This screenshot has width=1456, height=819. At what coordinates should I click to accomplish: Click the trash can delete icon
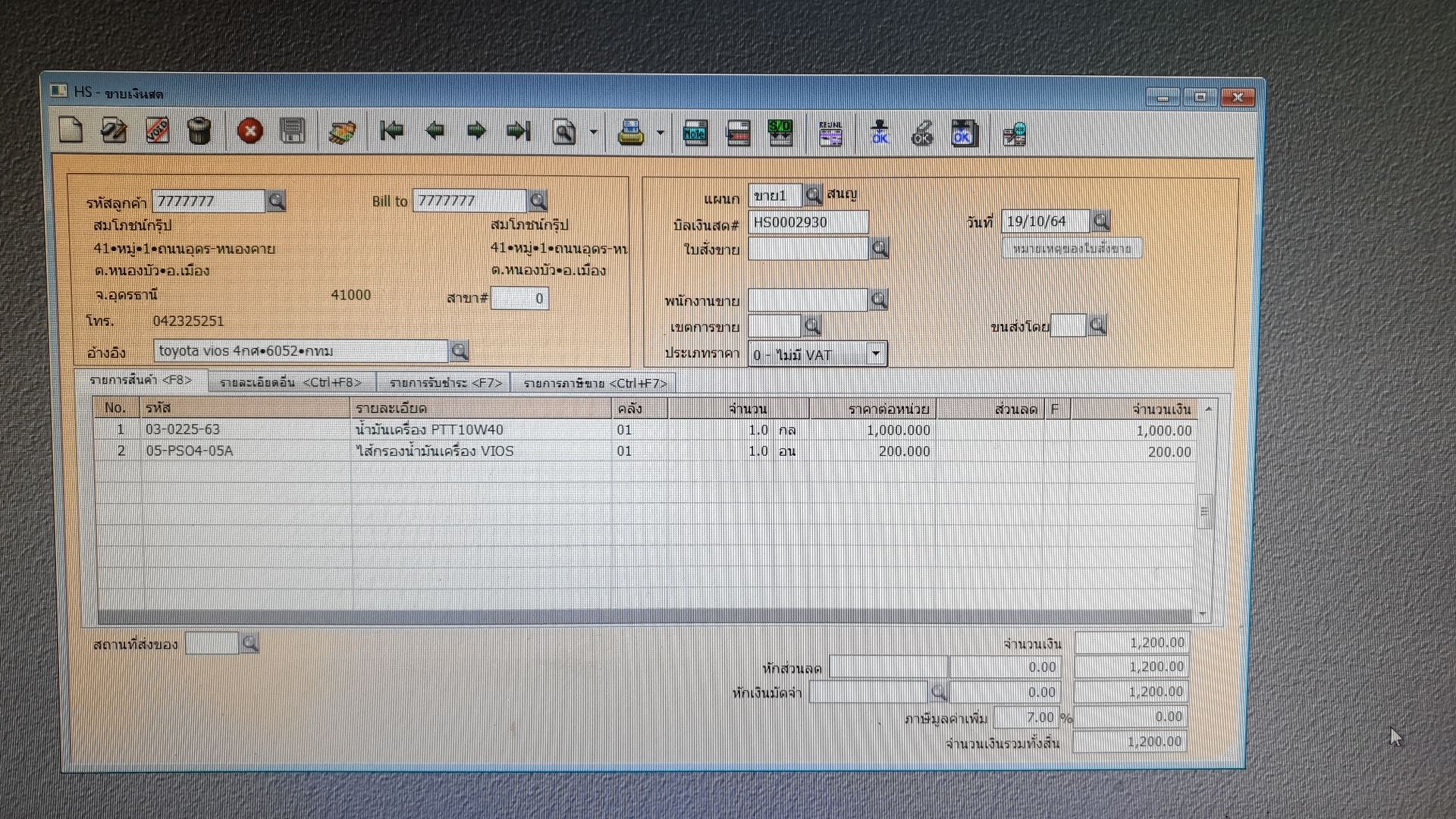pyautogui.click(x=199, y=130)
